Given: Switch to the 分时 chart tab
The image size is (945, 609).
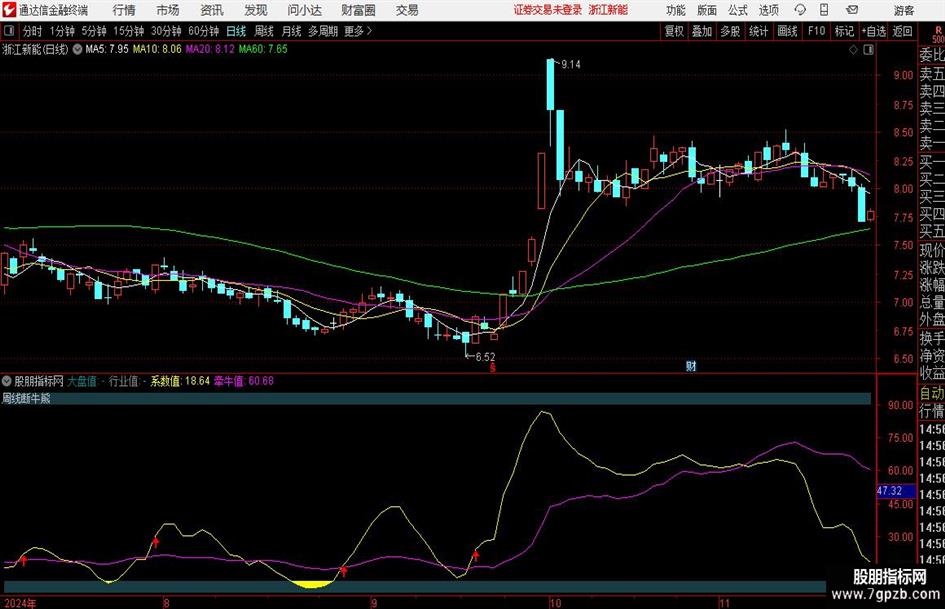Looking at the screenshot, I should [32, 31].
